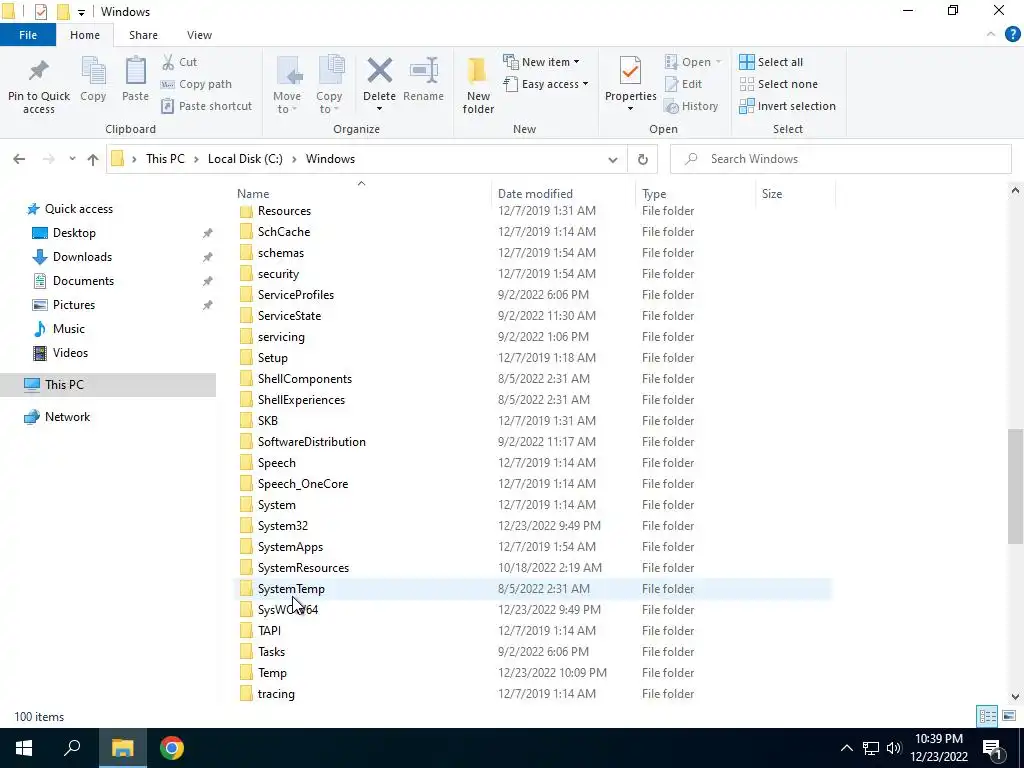Click the Delete X icon
The image size is (1024, 768).
tap(379, 71)
